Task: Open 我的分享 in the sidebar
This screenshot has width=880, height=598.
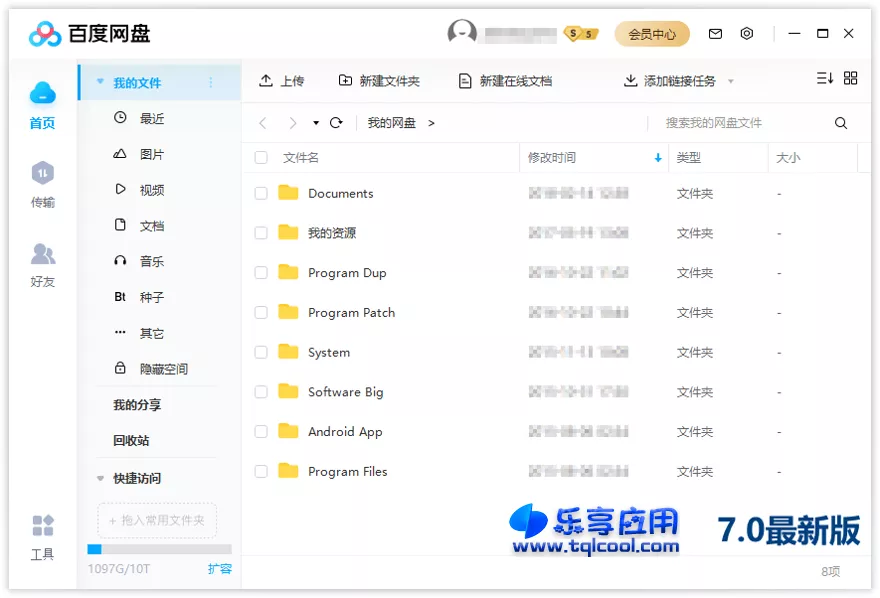Action: pyautogui.click(x=137, y=404)
